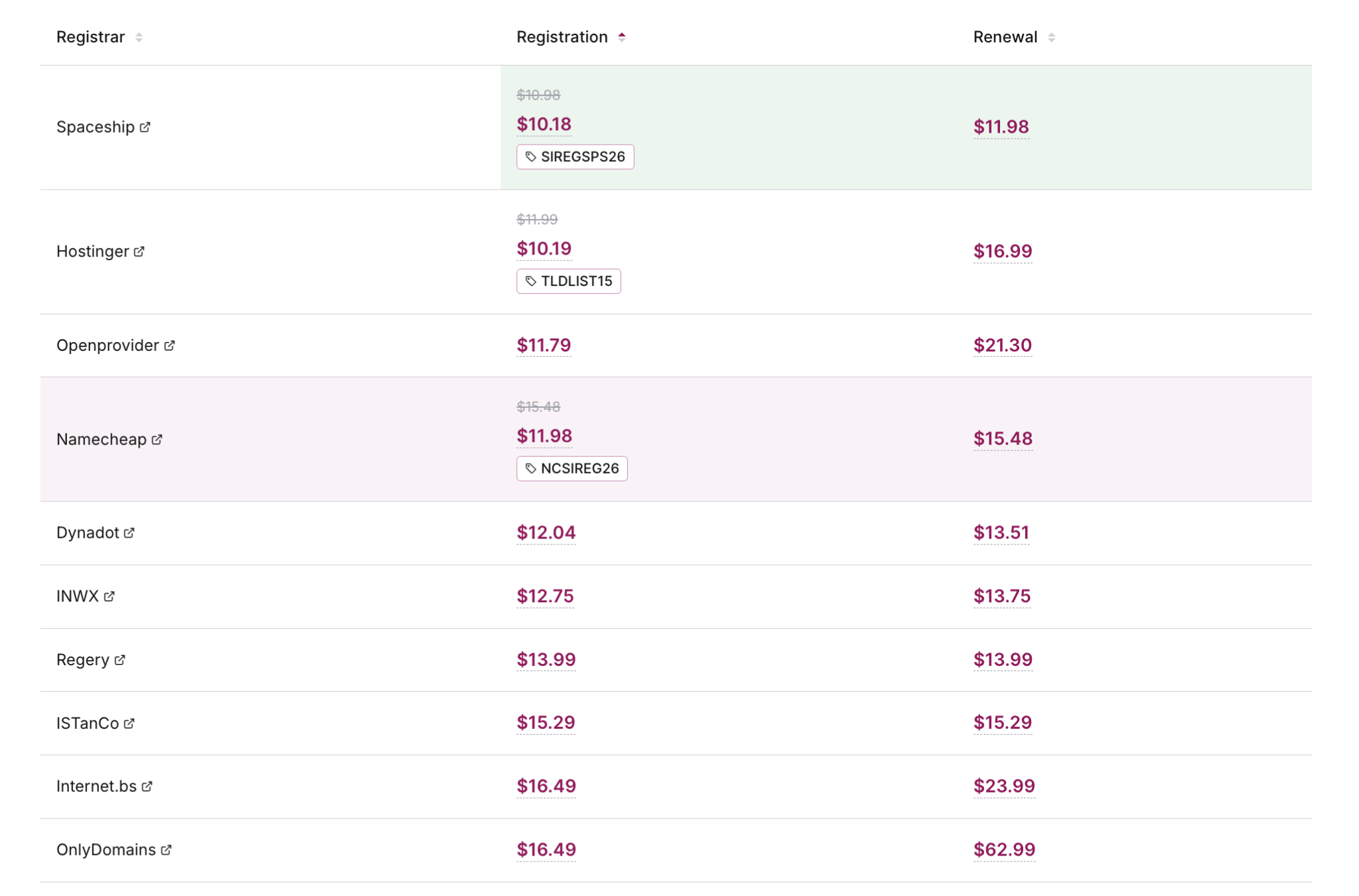Click tag icon in TLDLIST15 coupon
The height and width of the screenshot is (896, 1359).
coord(531,281)
